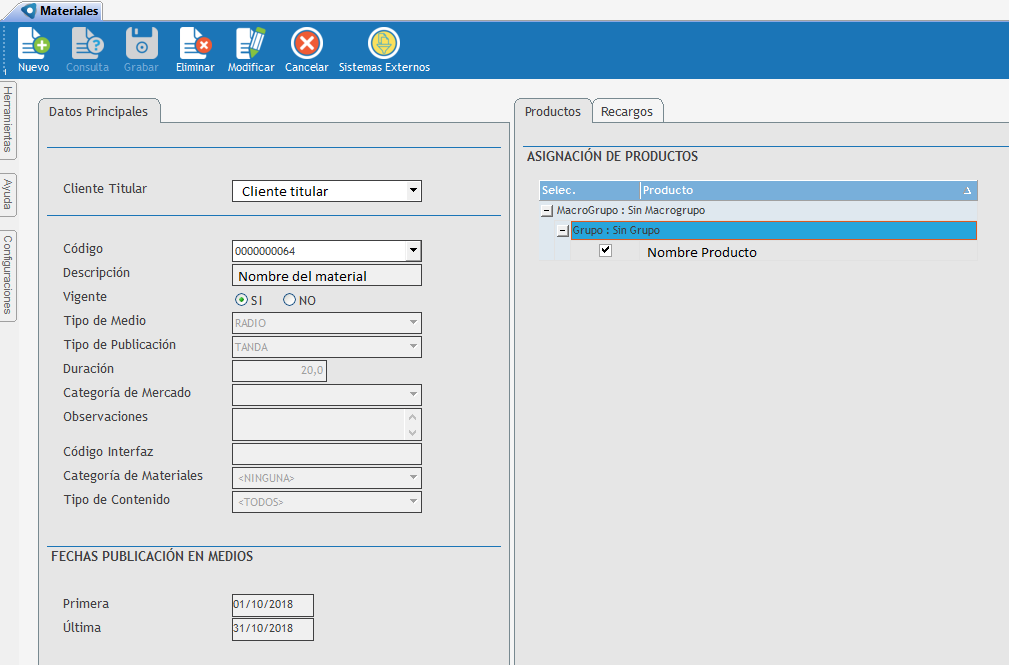Open the Cliente Titular dropdown
The height and width of the screenshot is (665, 1009).
(x=413, y=191)
